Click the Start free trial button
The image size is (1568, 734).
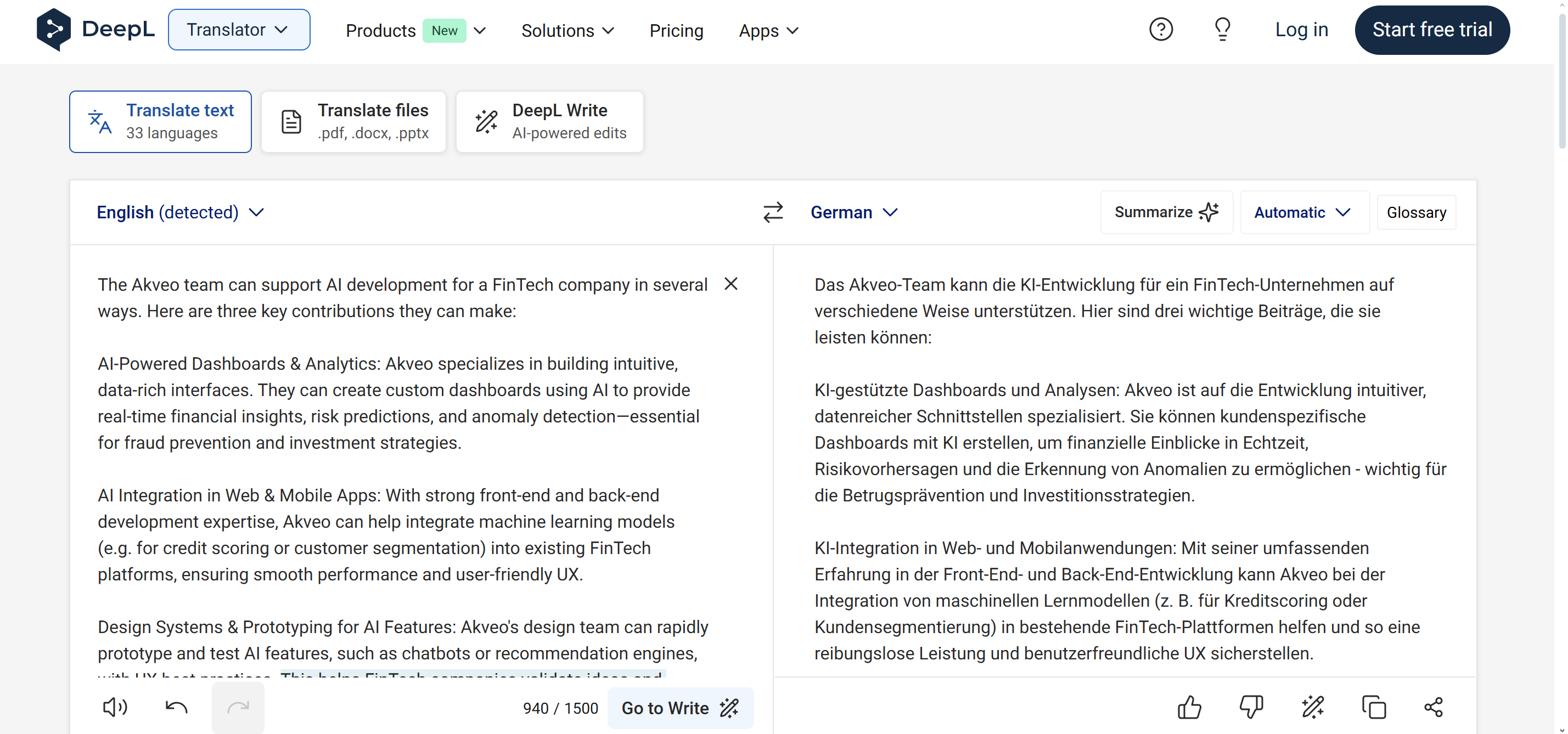pyautogui.click(x=1432, y=30)
